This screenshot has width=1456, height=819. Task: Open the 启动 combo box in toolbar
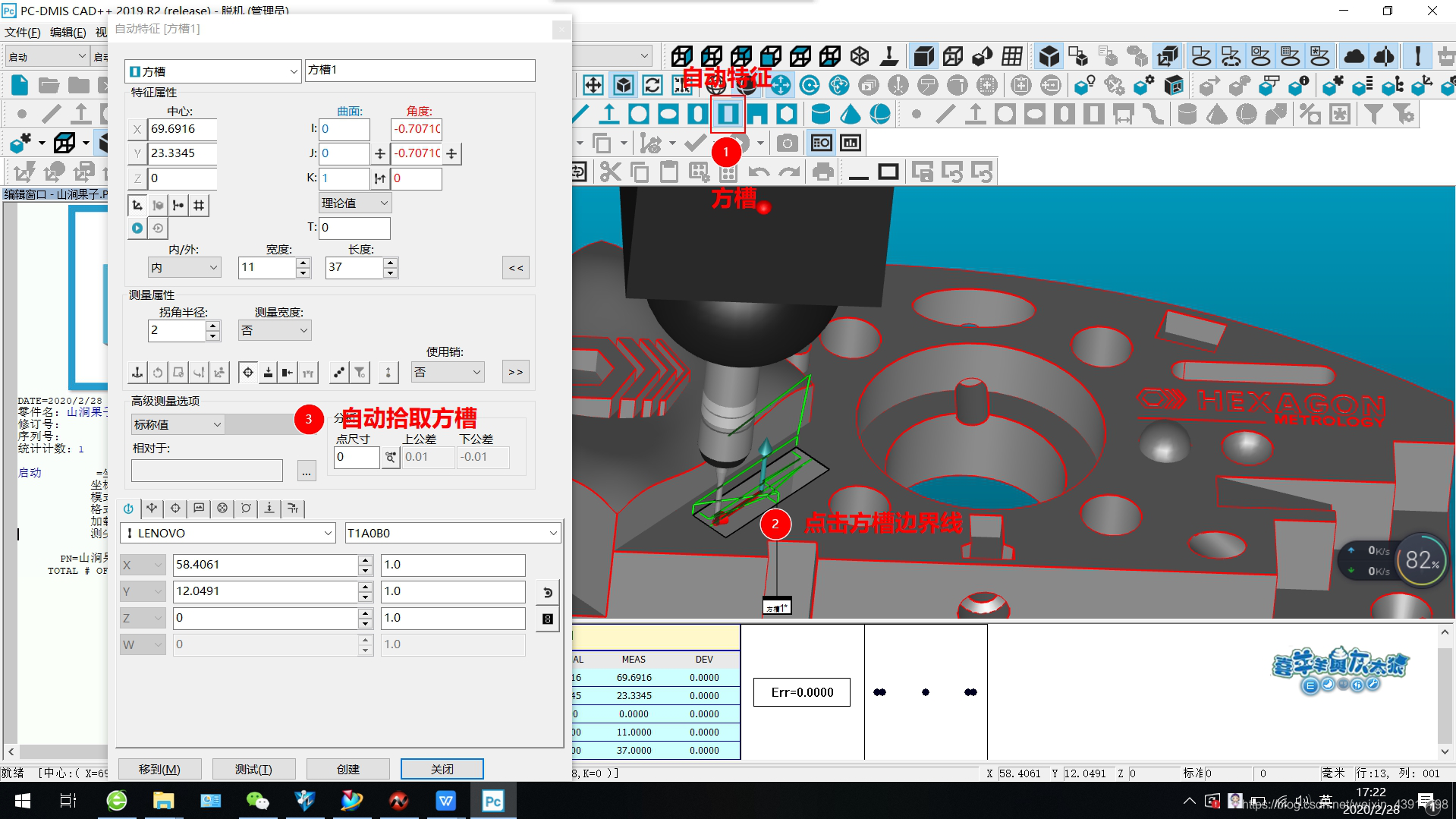pos(47,56)
